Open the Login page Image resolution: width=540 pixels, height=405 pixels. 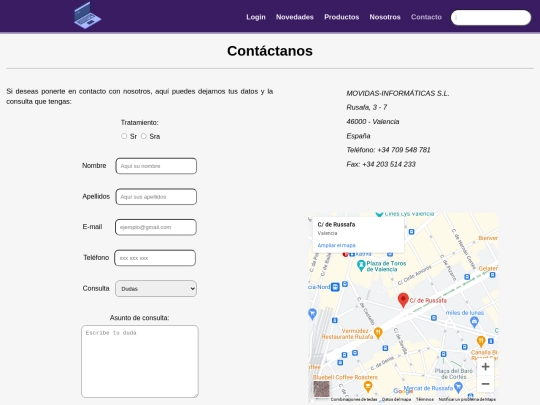point(256,17)
